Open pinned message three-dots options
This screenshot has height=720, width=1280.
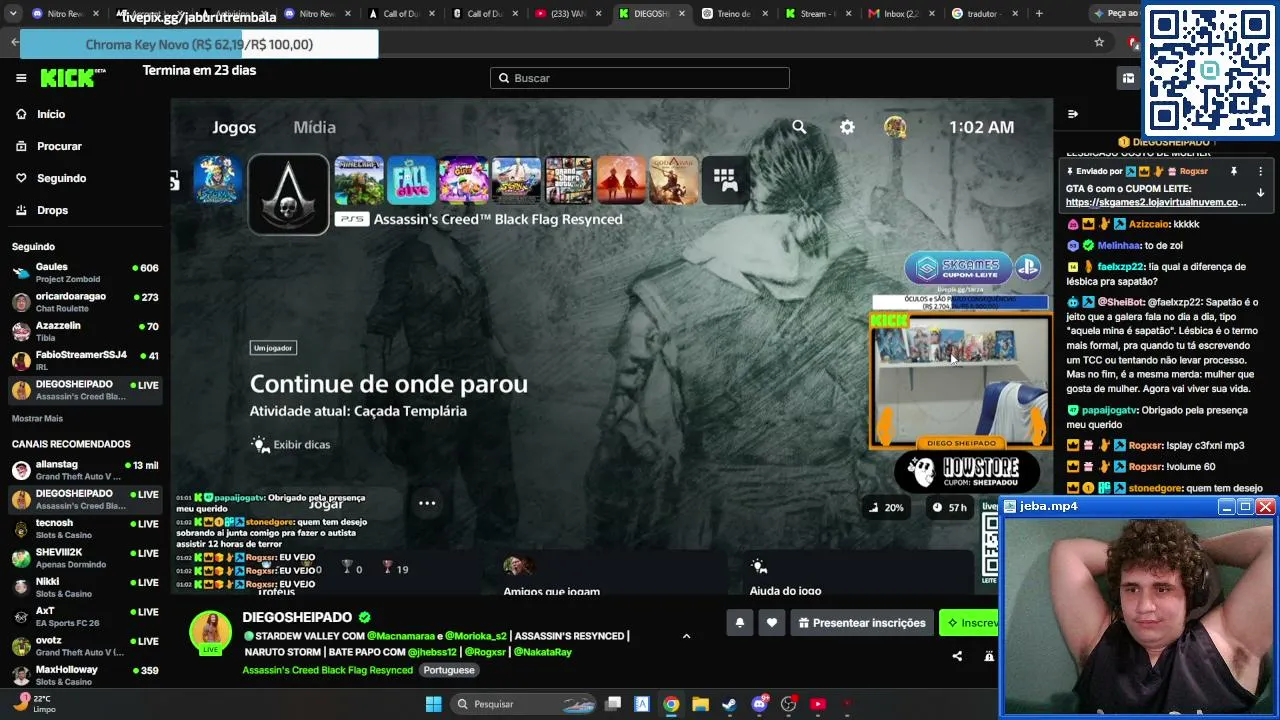pyautogui.click(x=1260, y=171)
